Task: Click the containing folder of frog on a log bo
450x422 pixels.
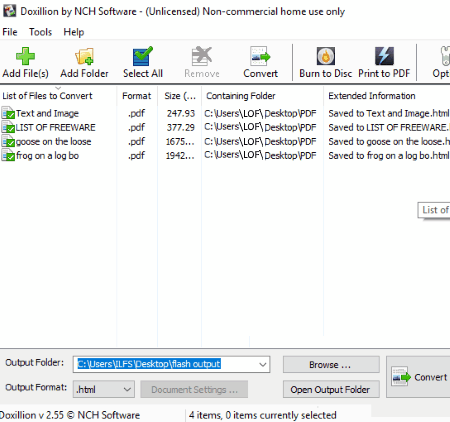Action: (x=260, y=156)
